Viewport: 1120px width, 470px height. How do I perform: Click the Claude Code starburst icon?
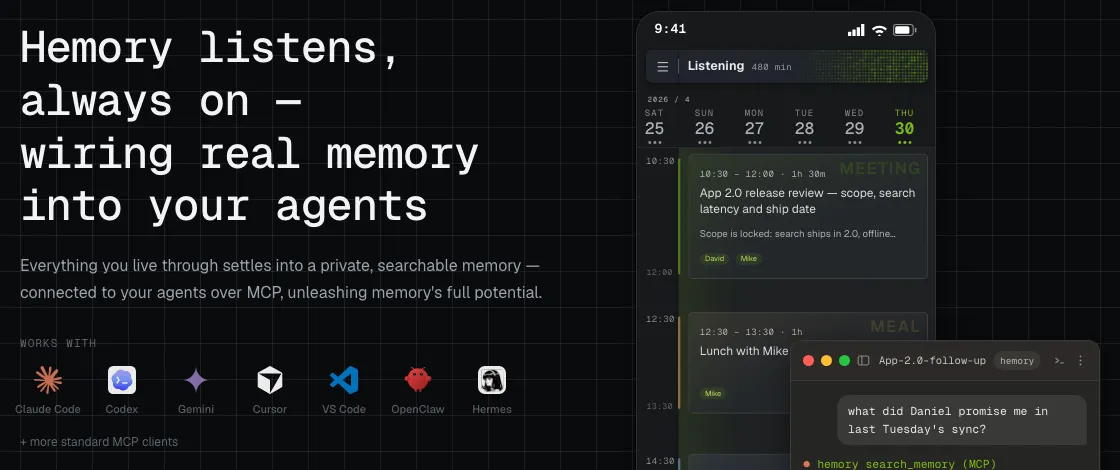click(x=48, y=380)
